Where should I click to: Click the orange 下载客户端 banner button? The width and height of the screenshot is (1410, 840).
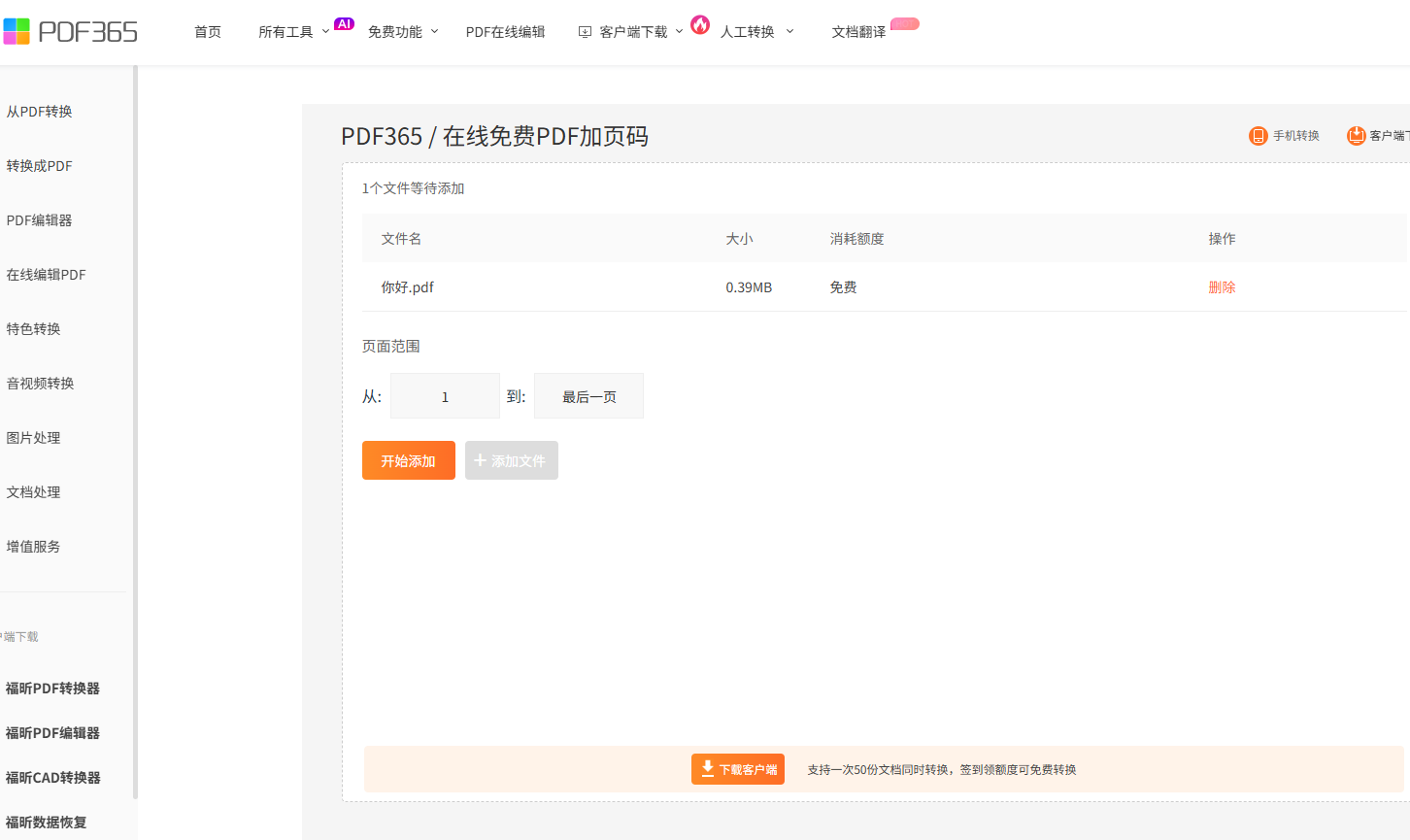737,769
